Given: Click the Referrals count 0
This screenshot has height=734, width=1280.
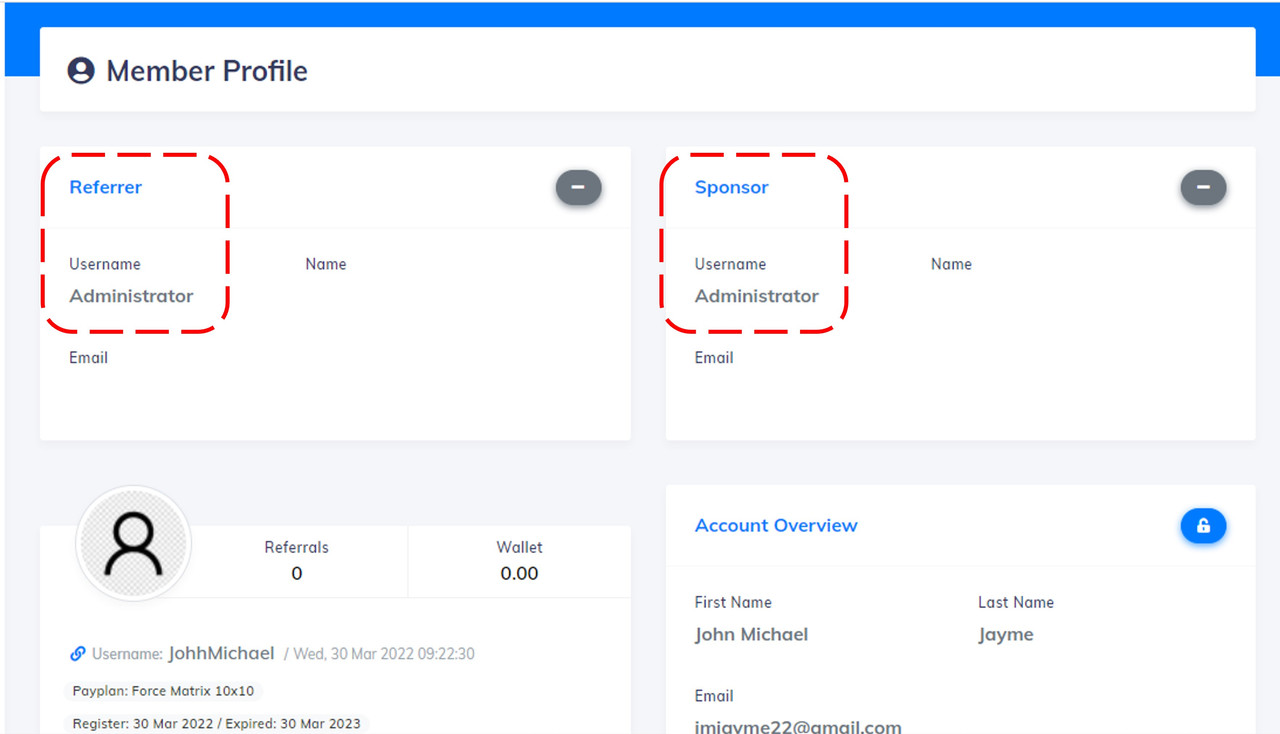Looking at the screenshot, I should pyautogui.click(x=296, y=573).
